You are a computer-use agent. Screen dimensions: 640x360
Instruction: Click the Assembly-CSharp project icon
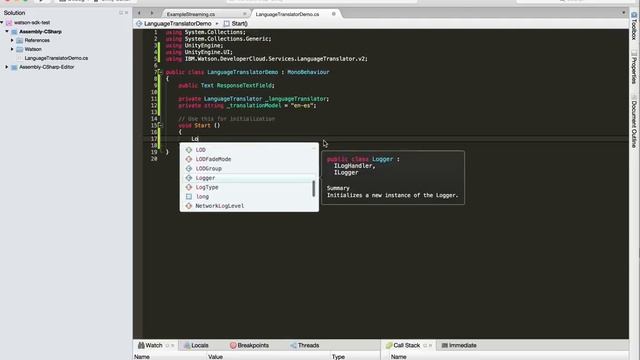coord(14,32)
